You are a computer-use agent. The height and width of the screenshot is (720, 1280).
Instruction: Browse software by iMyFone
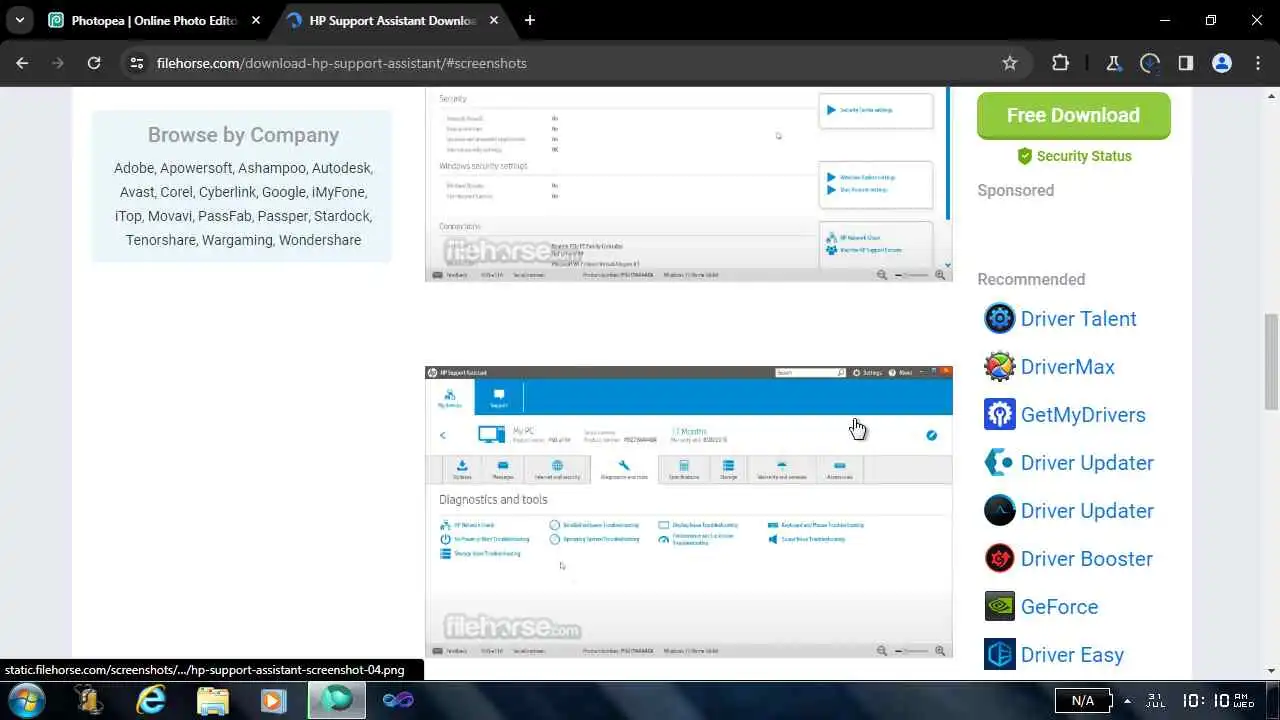tap(338, 192)
